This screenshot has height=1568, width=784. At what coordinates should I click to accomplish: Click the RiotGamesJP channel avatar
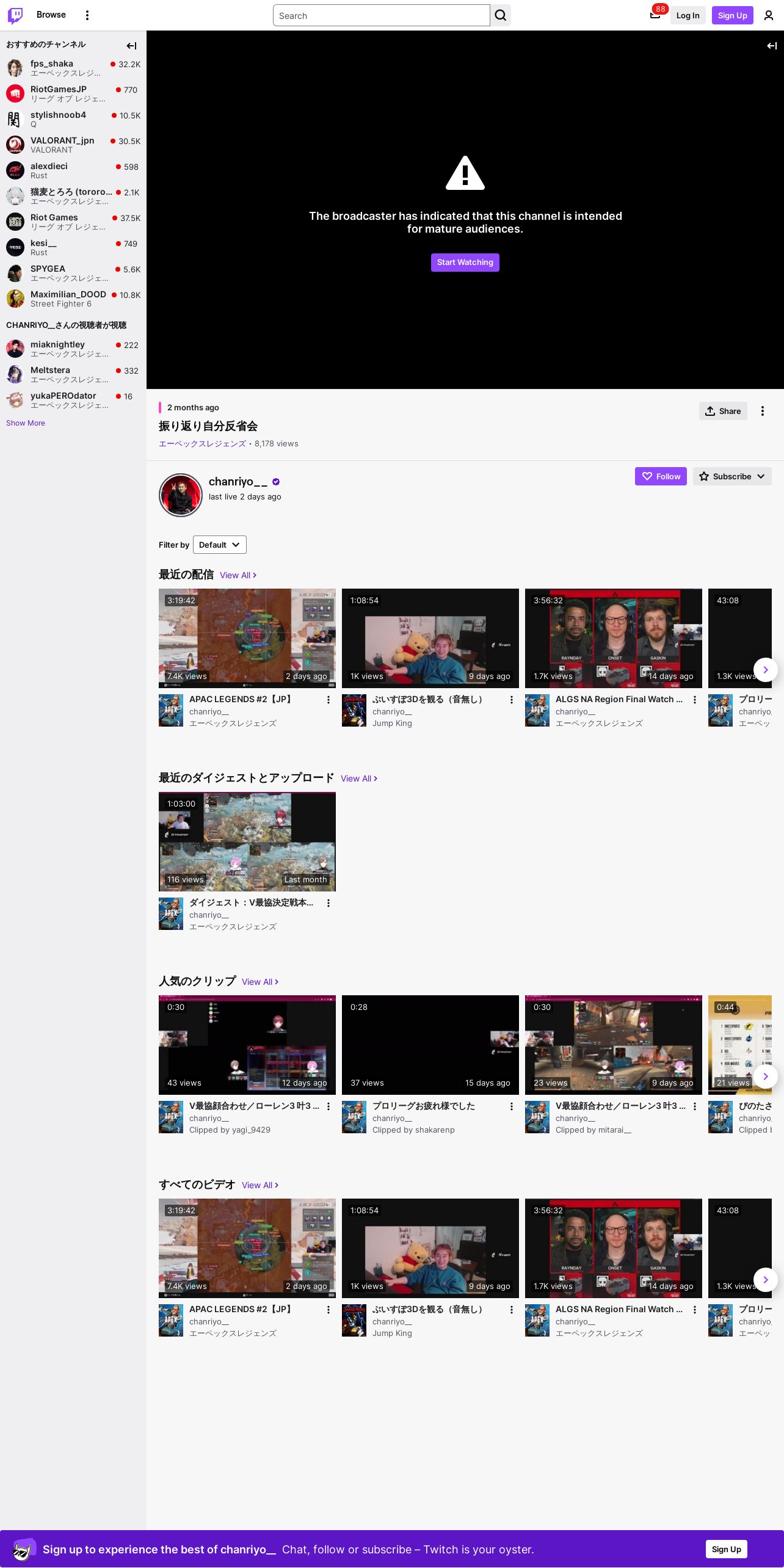pos(15,93)
